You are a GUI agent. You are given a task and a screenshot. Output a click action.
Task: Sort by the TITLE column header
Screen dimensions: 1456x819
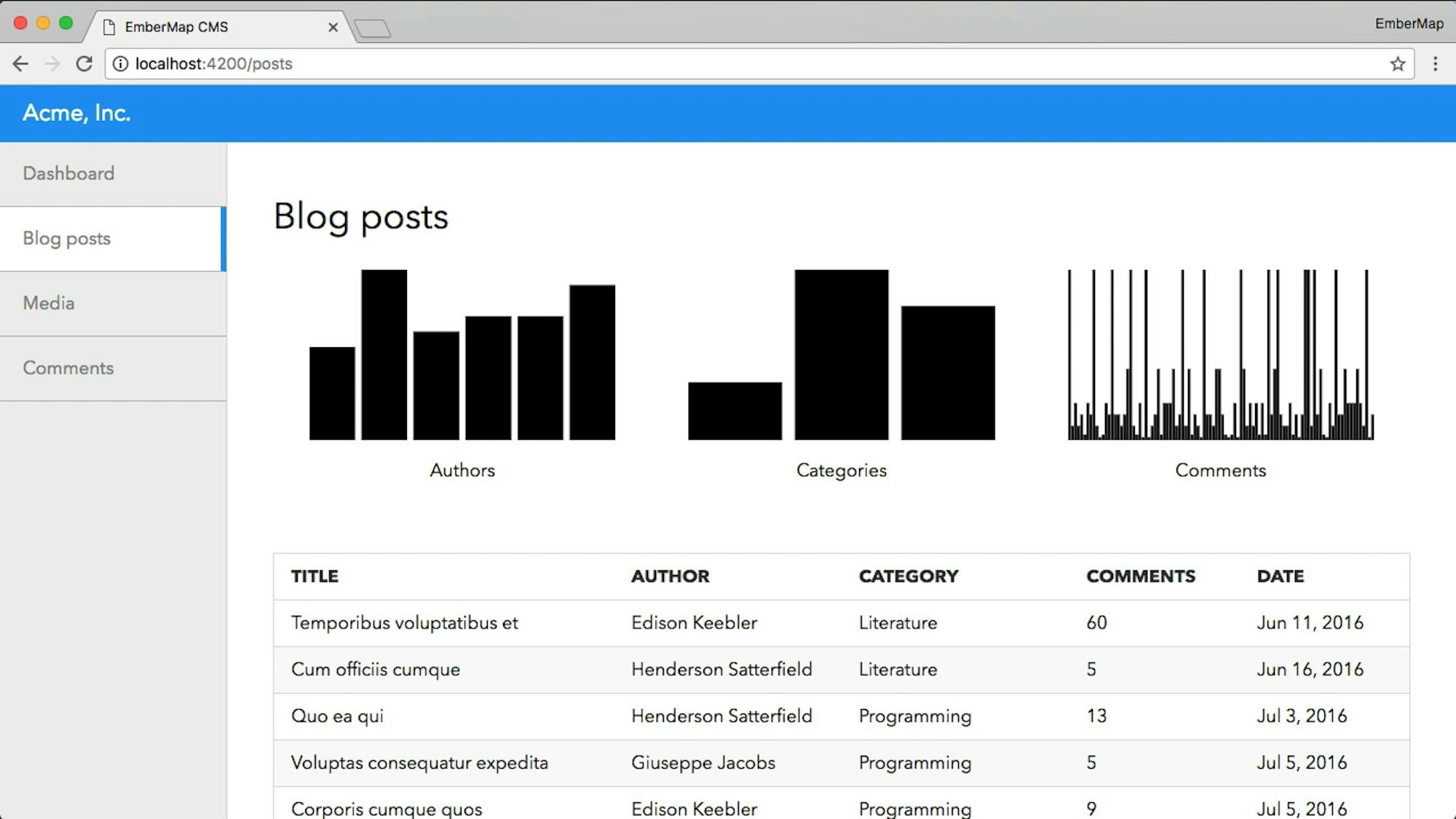coord(314,576)
